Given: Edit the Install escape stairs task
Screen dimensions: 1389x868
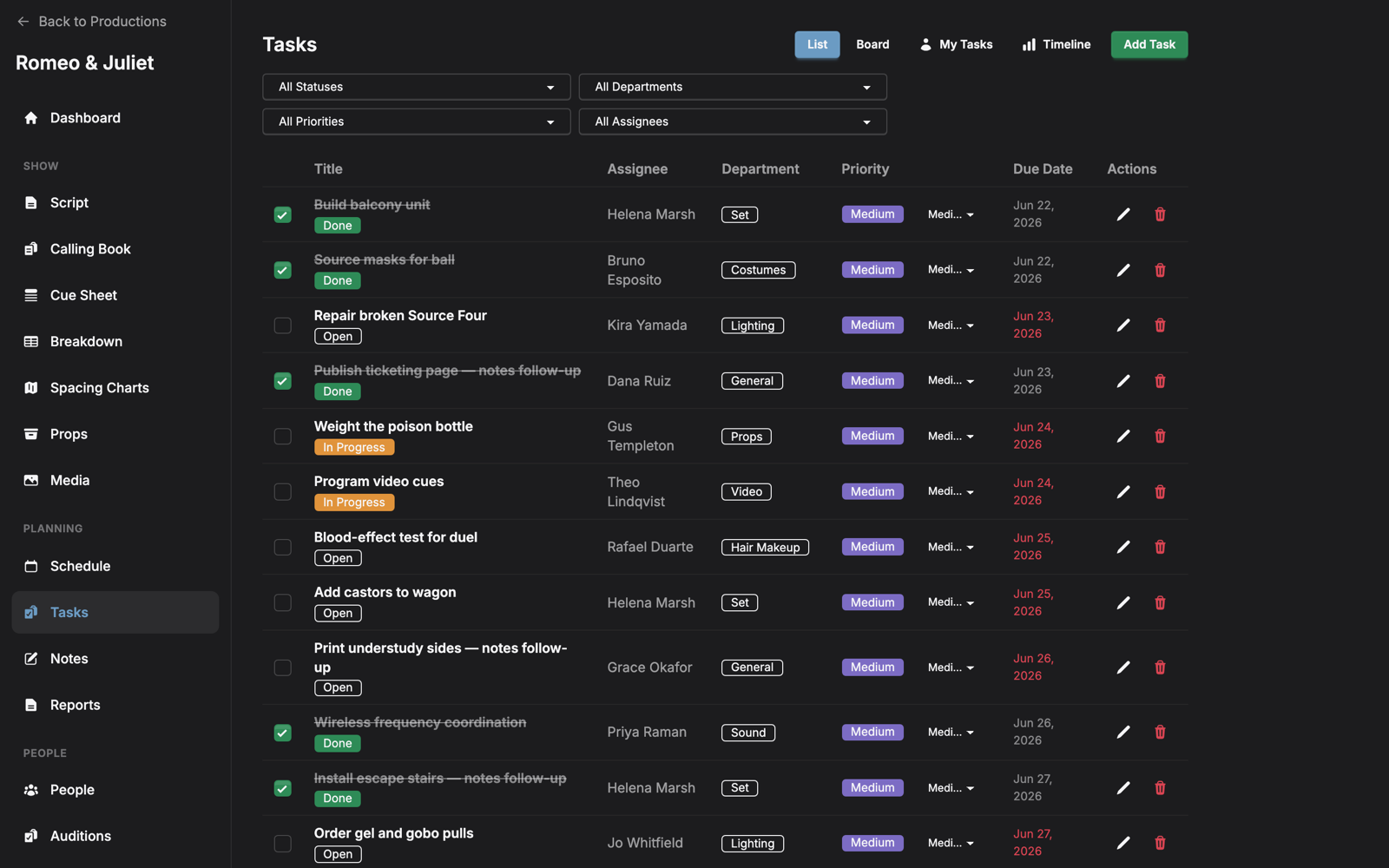Looking at the screenshot, I should click(1123, 787).
